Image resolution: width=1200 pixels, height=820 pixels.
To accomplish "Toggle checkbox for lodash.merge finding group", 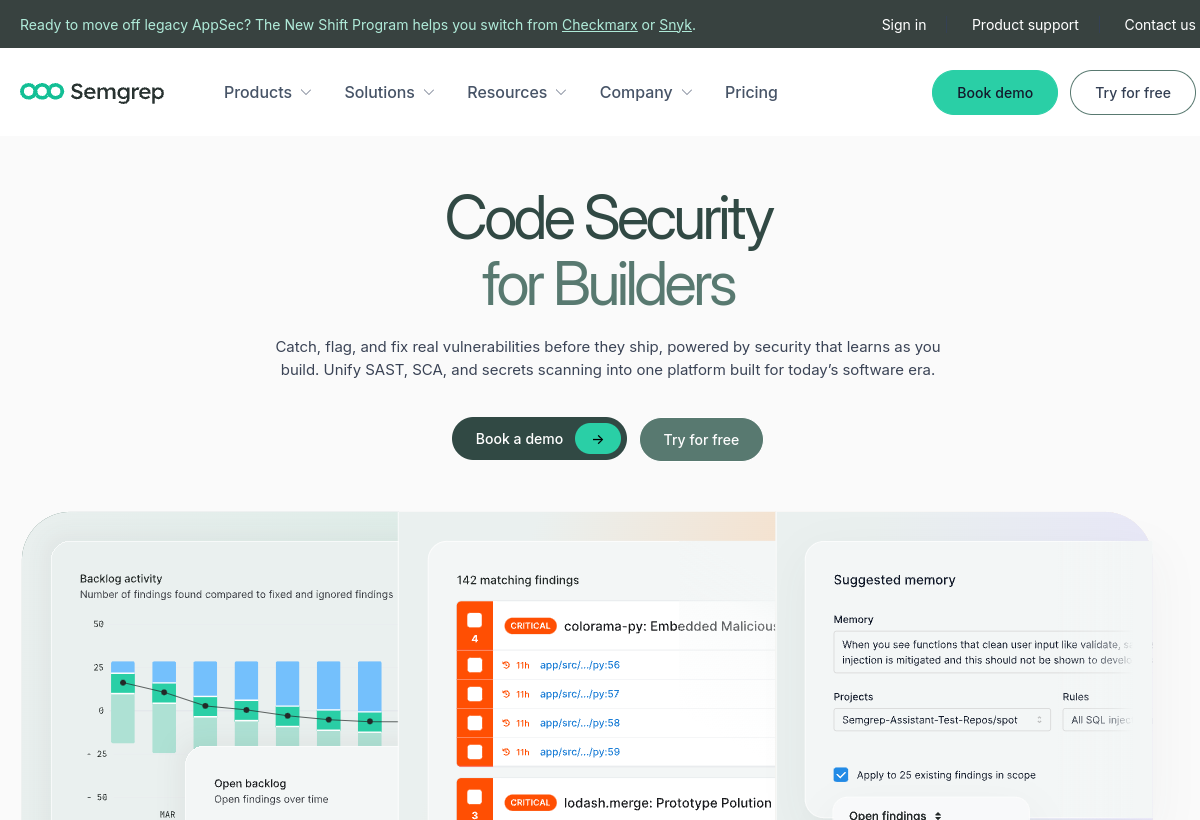I will coord(475,796).
